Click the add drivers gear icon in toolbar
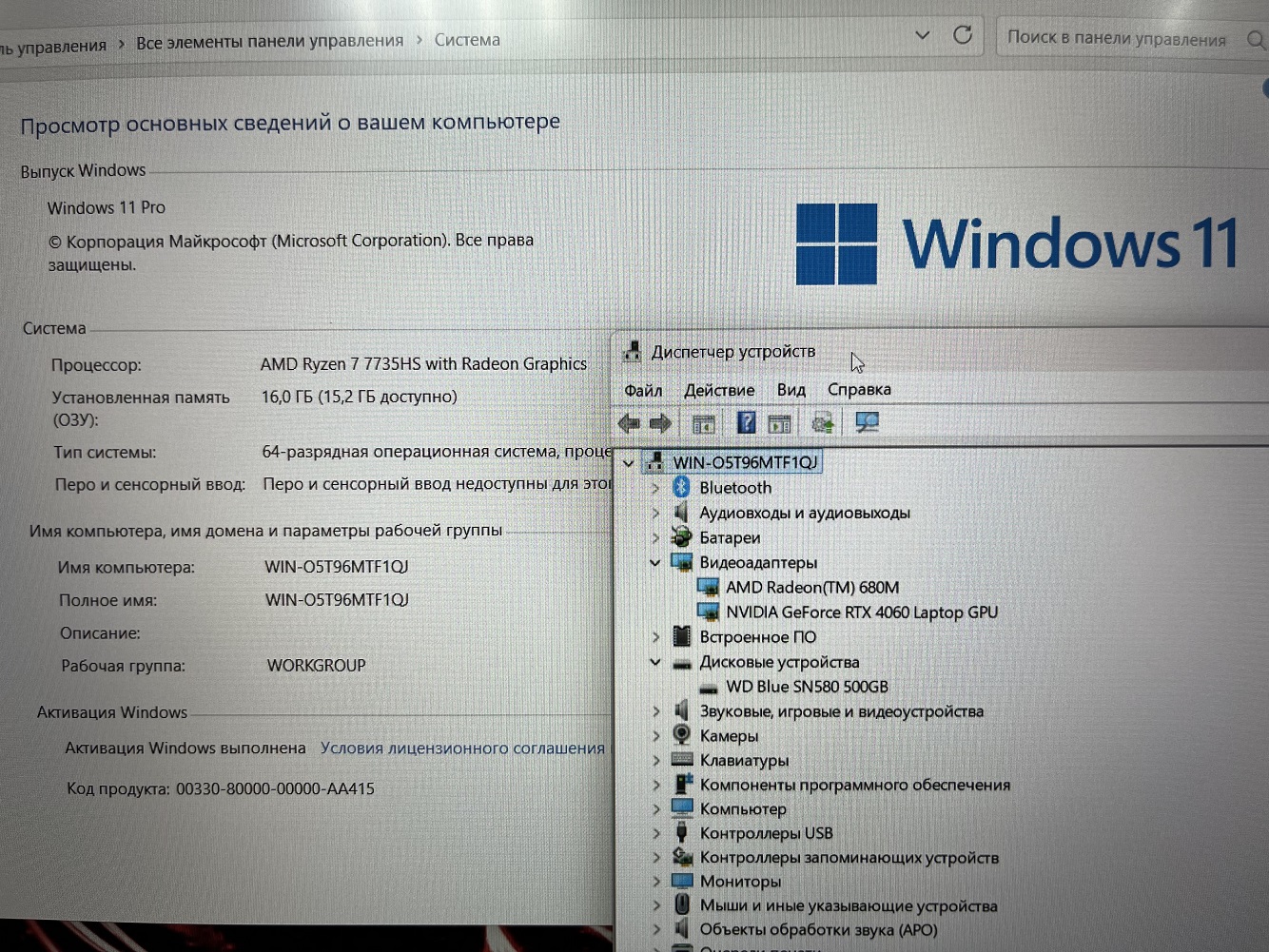1269x952 pixels. coord(823,422)
